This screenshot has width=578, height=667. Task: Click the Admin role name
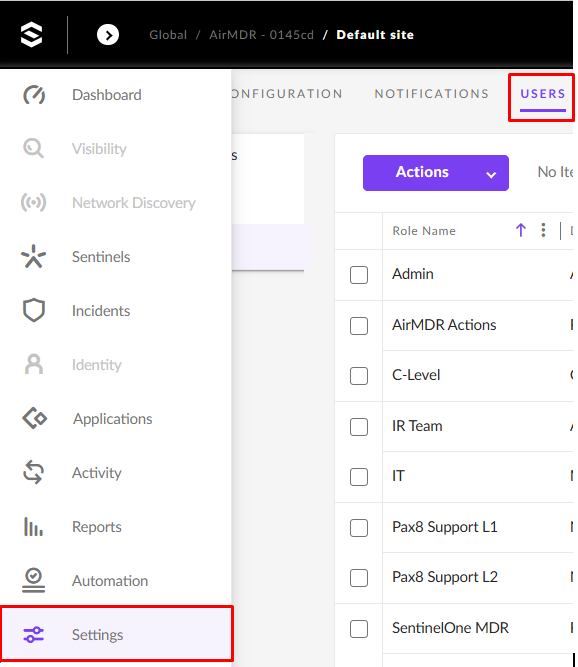413,274
